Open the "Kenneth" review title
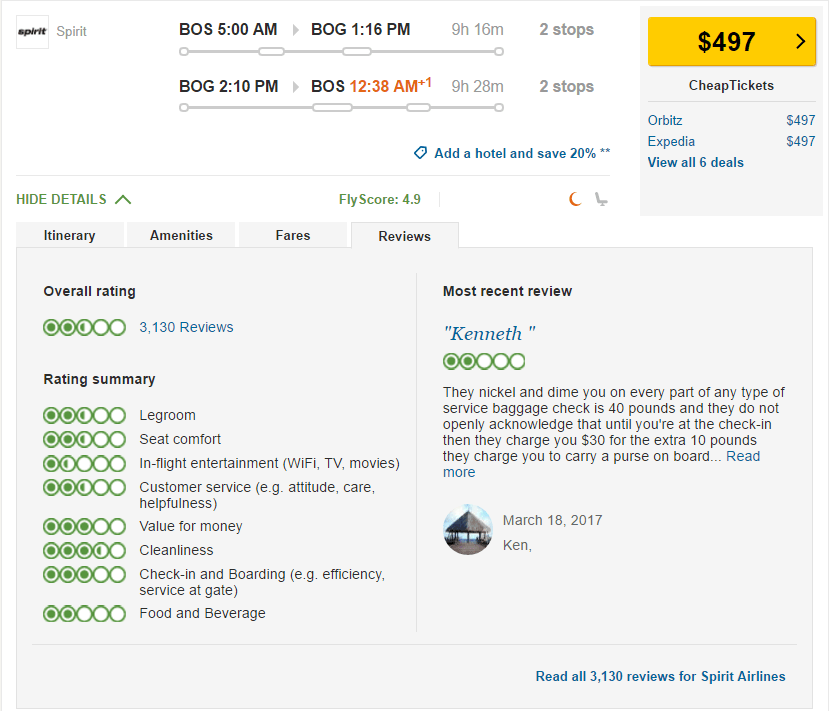This screenshot has width=829, height=711. click(490, 334)
